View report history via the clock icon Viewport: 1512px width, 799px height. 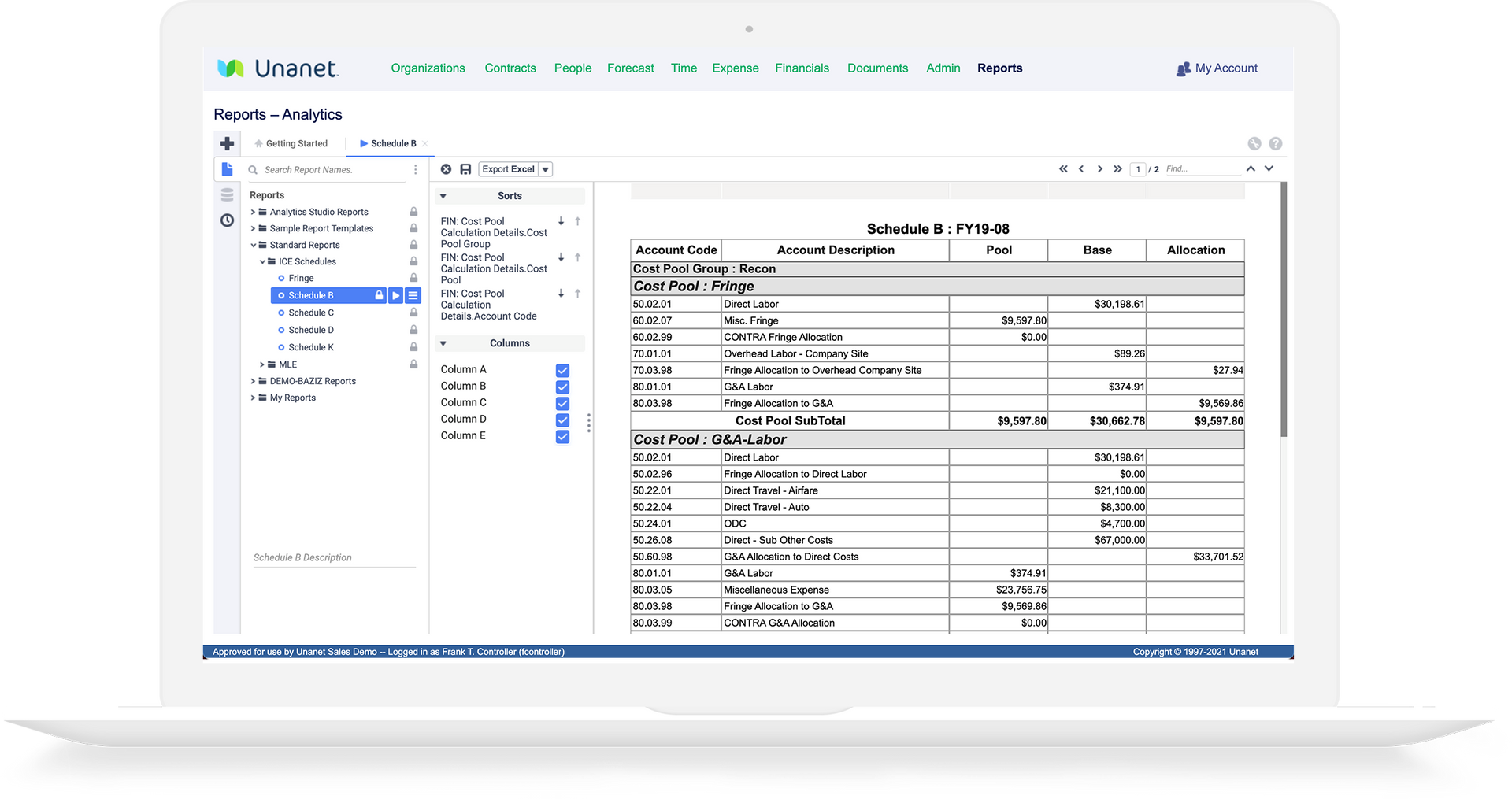pyautogui.click(x=227, y=220)
